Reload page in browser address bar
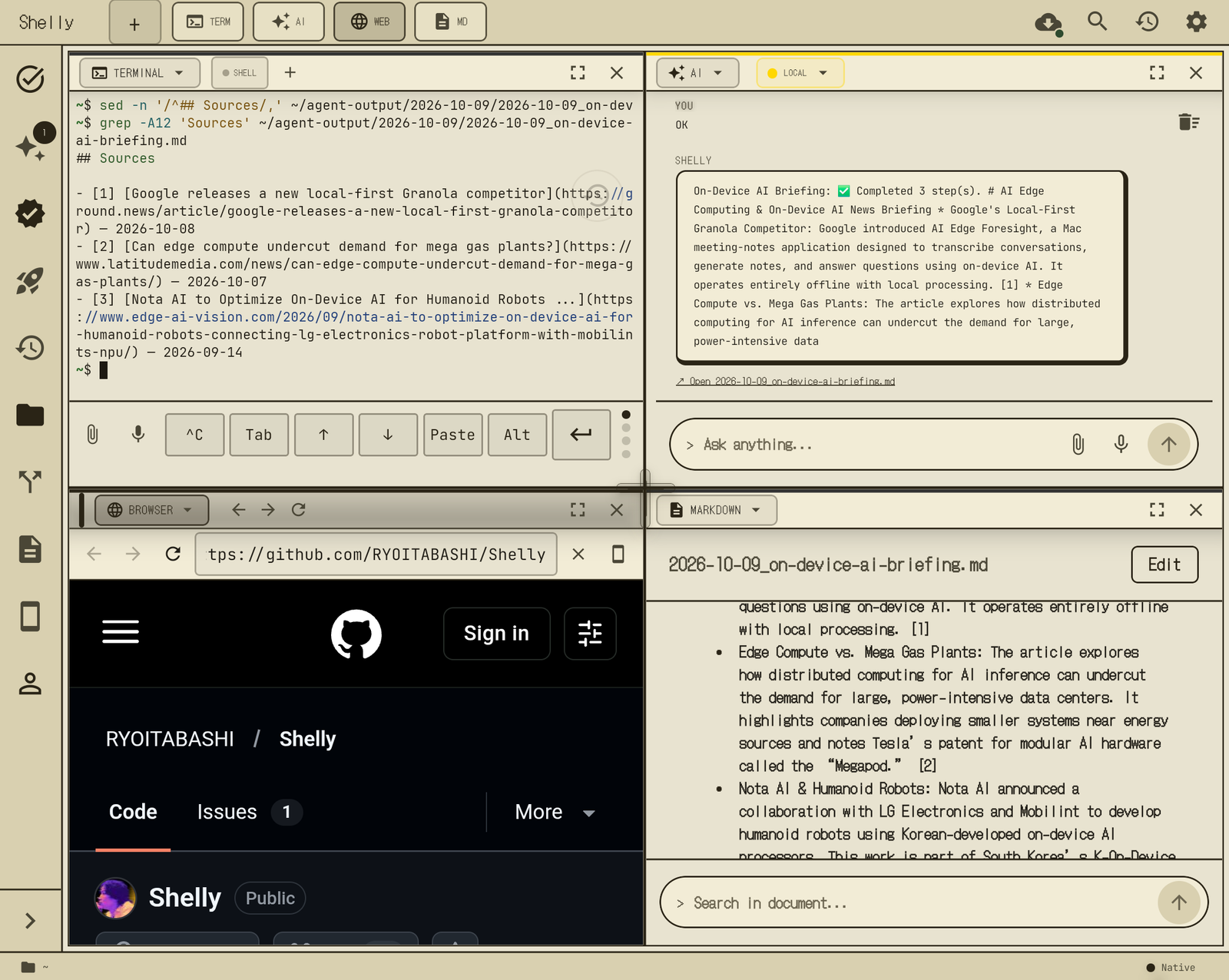 point(173,554)
